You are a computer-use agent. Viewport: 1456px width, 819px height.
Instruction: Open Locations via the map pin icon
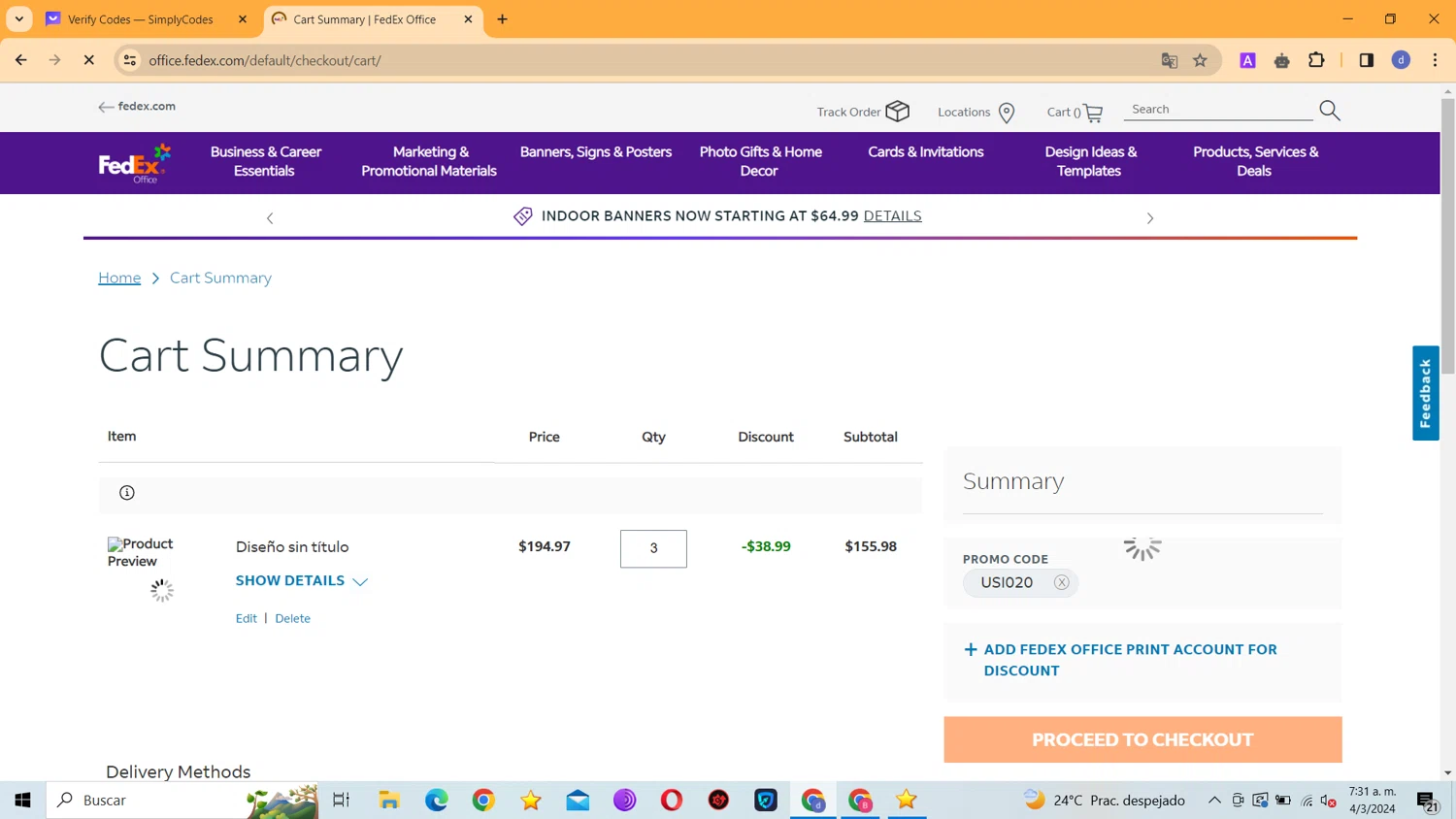pos(1007,113)
